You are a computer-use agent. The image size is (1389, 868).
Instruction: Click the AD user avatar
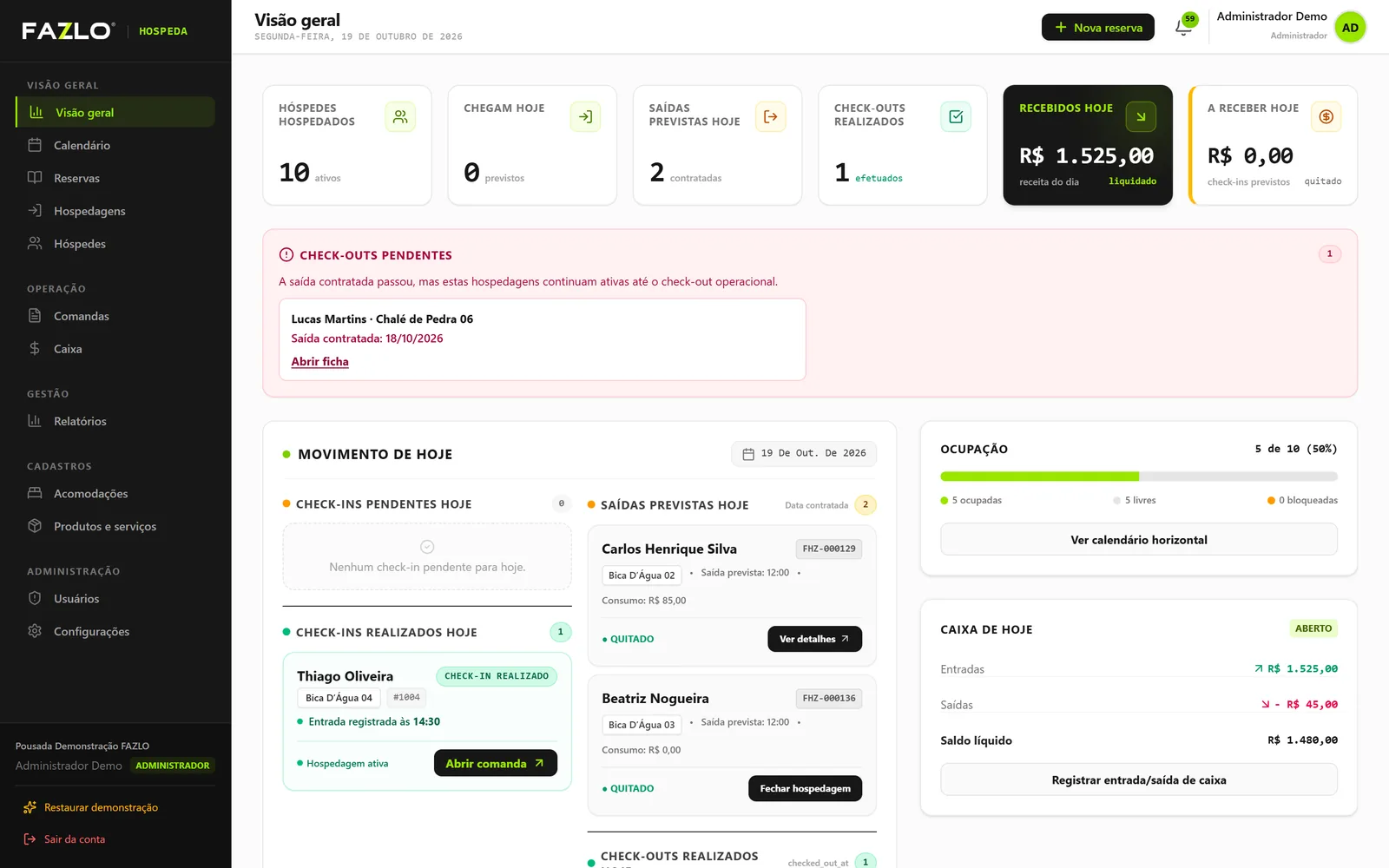[1350, 27]
